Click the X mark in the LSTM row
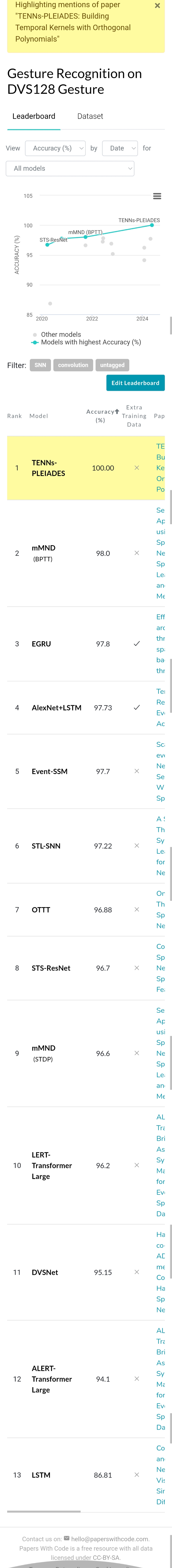The height and width of the screenshot is (1568, 172). coord(137,1475)
